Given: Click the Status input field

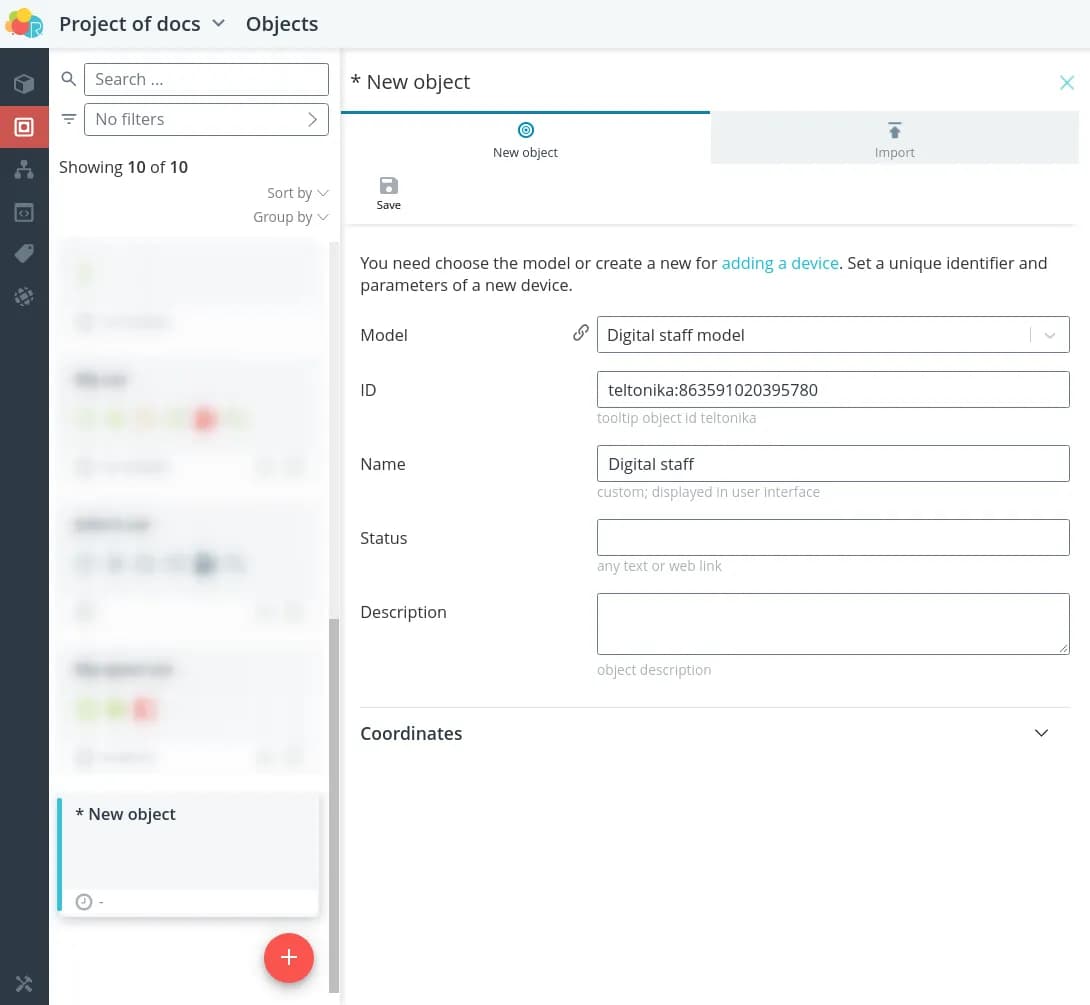Looking at the screenshot, I should (x=833, y=538).
